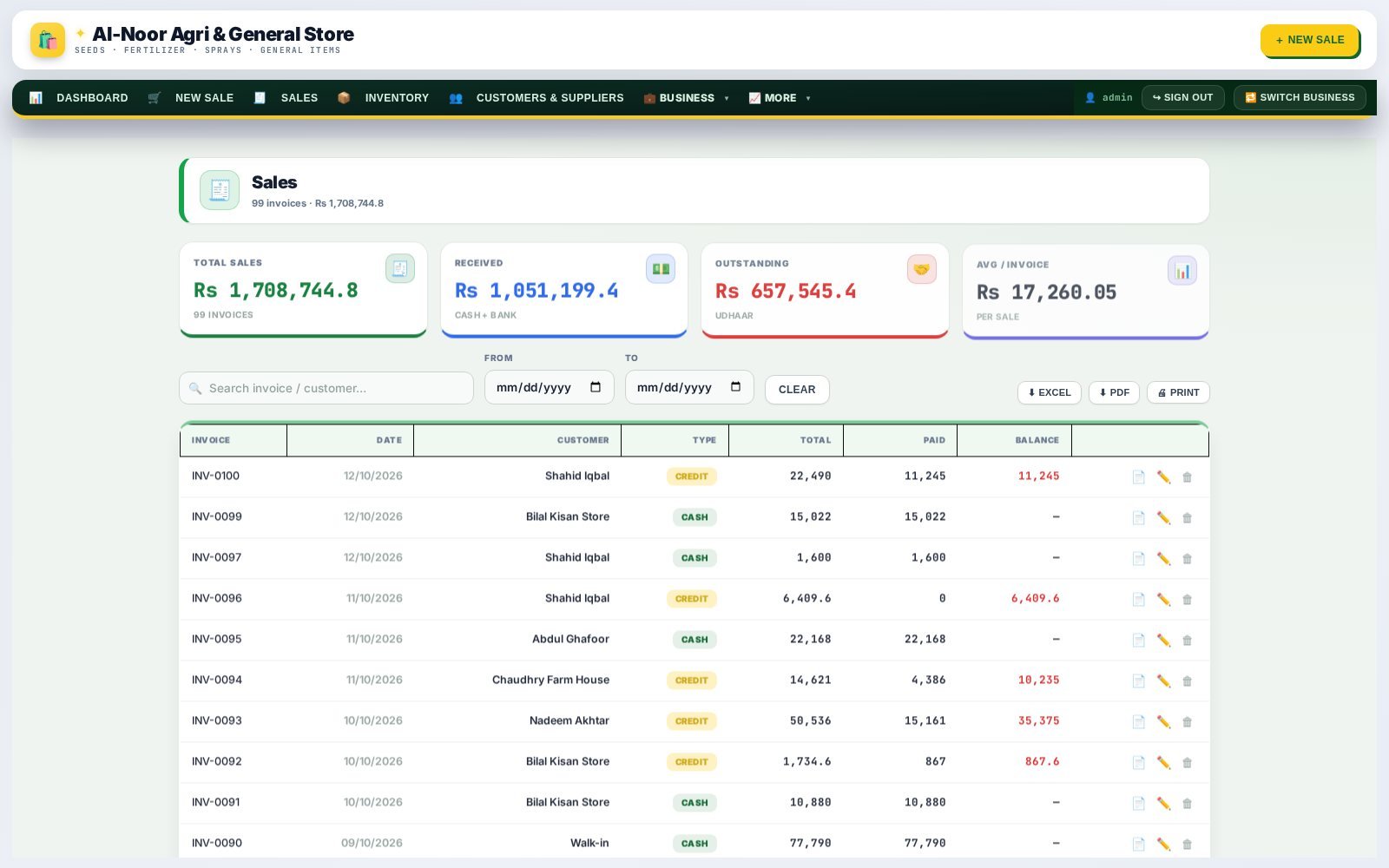Expand the Business dropdown menu

(x=687, y=98)
